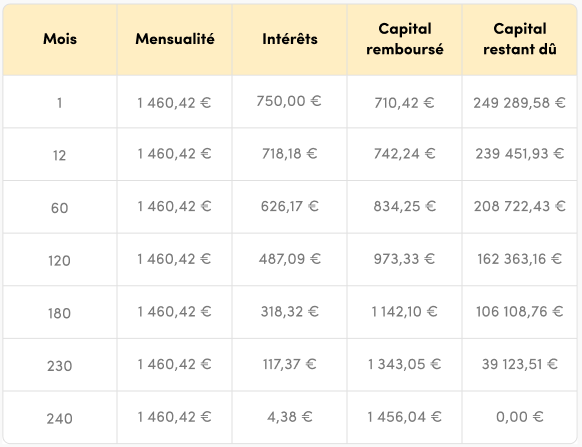The height and width of the screenshot is (447, 582).
Task: Click the Capital restant dû header
Action: click(x=520, y=39)
